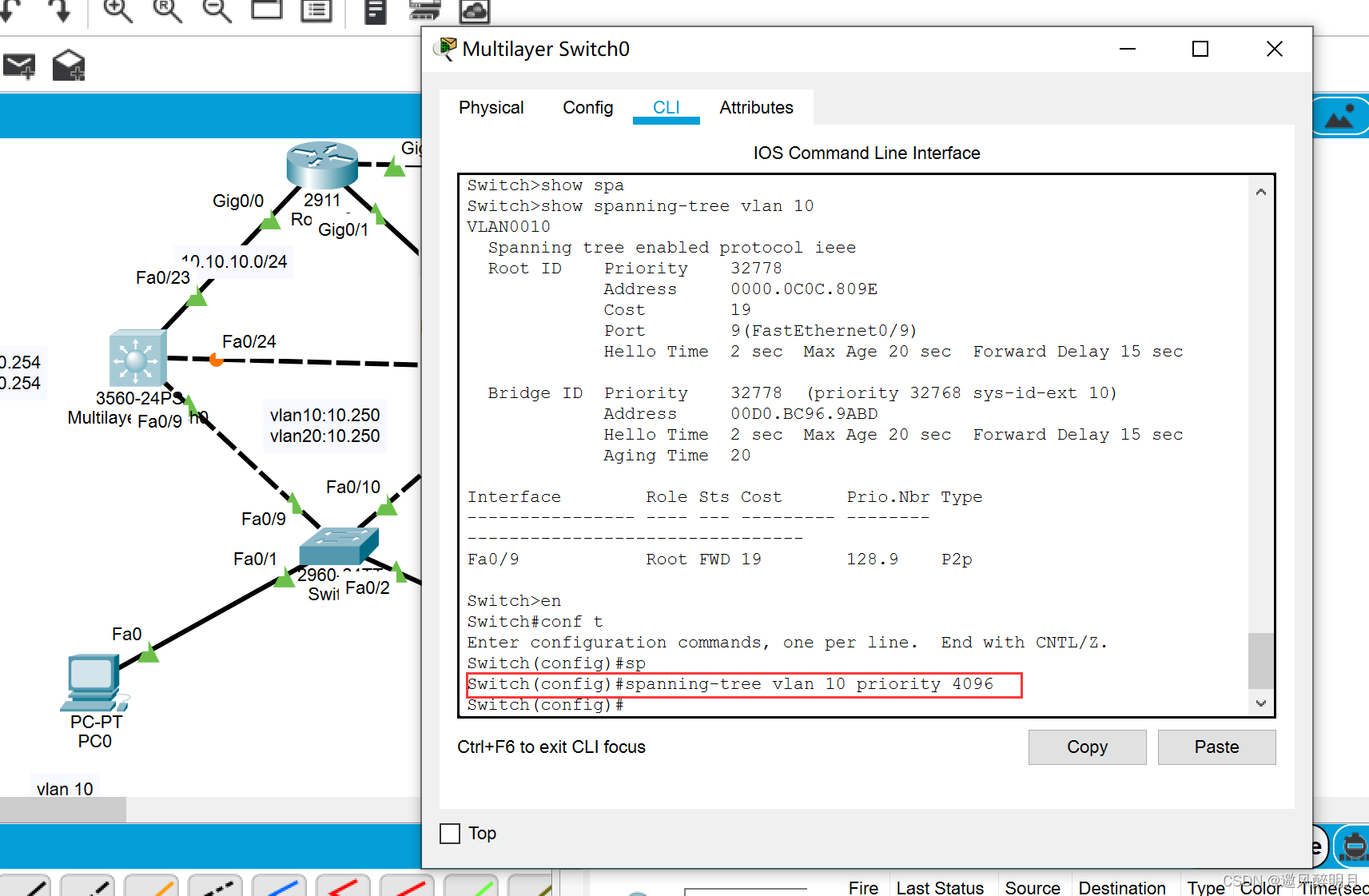This screenshot has width=1369, height=896.
Task: Click the Source column header
Action: click(x=1032, y=887)
